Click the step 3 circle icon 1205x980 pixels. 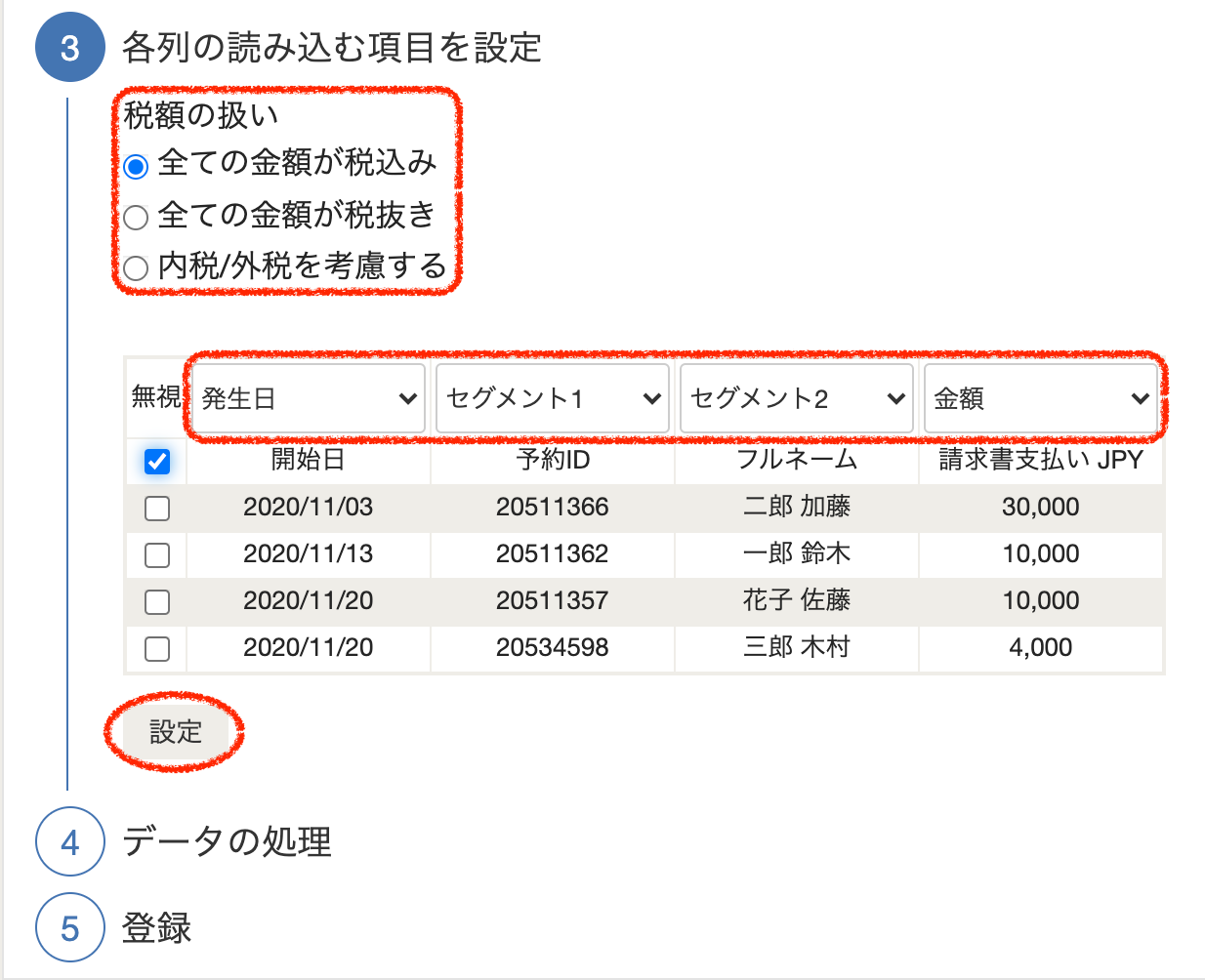point(69,48)
